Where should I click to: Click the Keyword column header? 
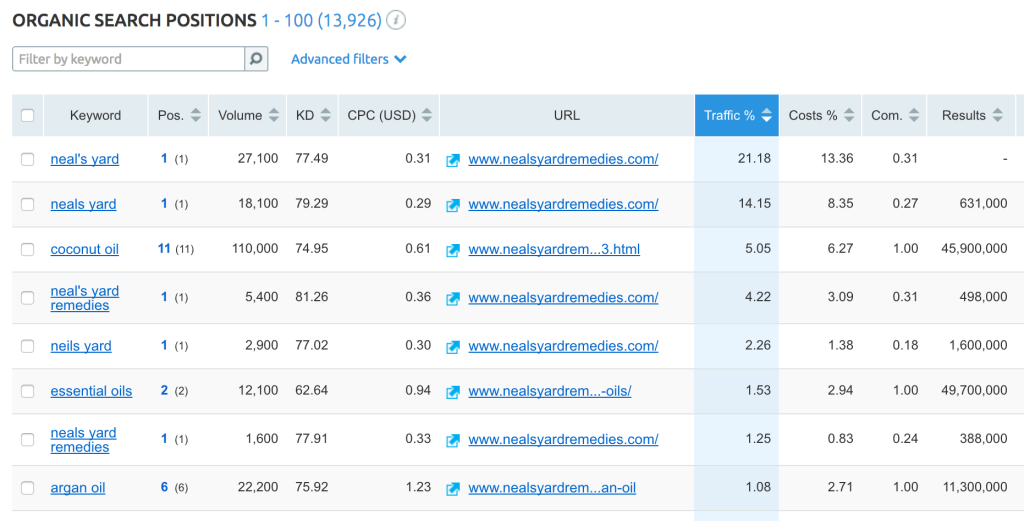click(x=95, y=116)
